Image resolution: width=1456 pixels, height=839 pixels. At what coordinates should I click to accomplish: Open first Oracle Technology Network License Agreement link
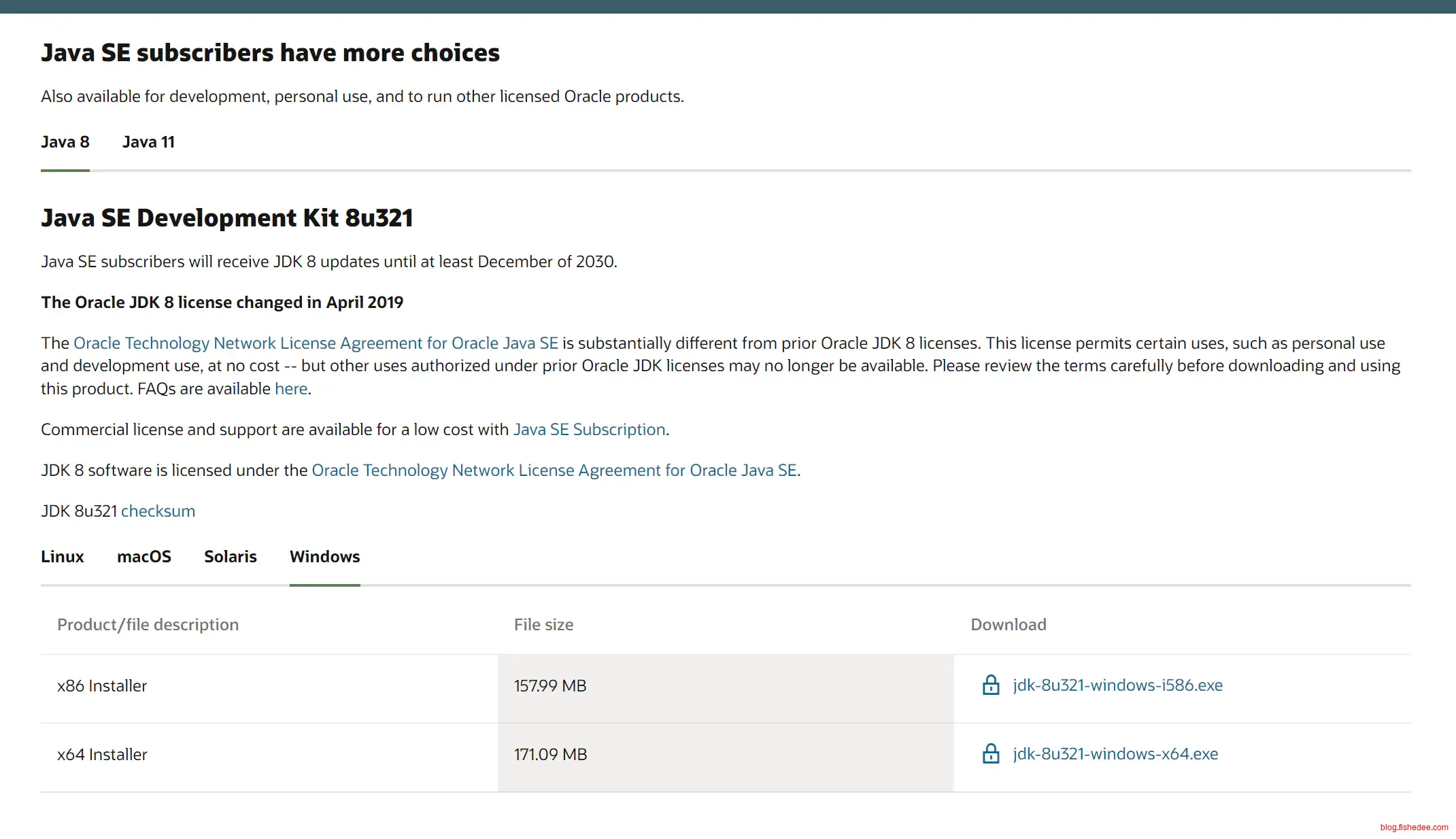click(316, 343)
